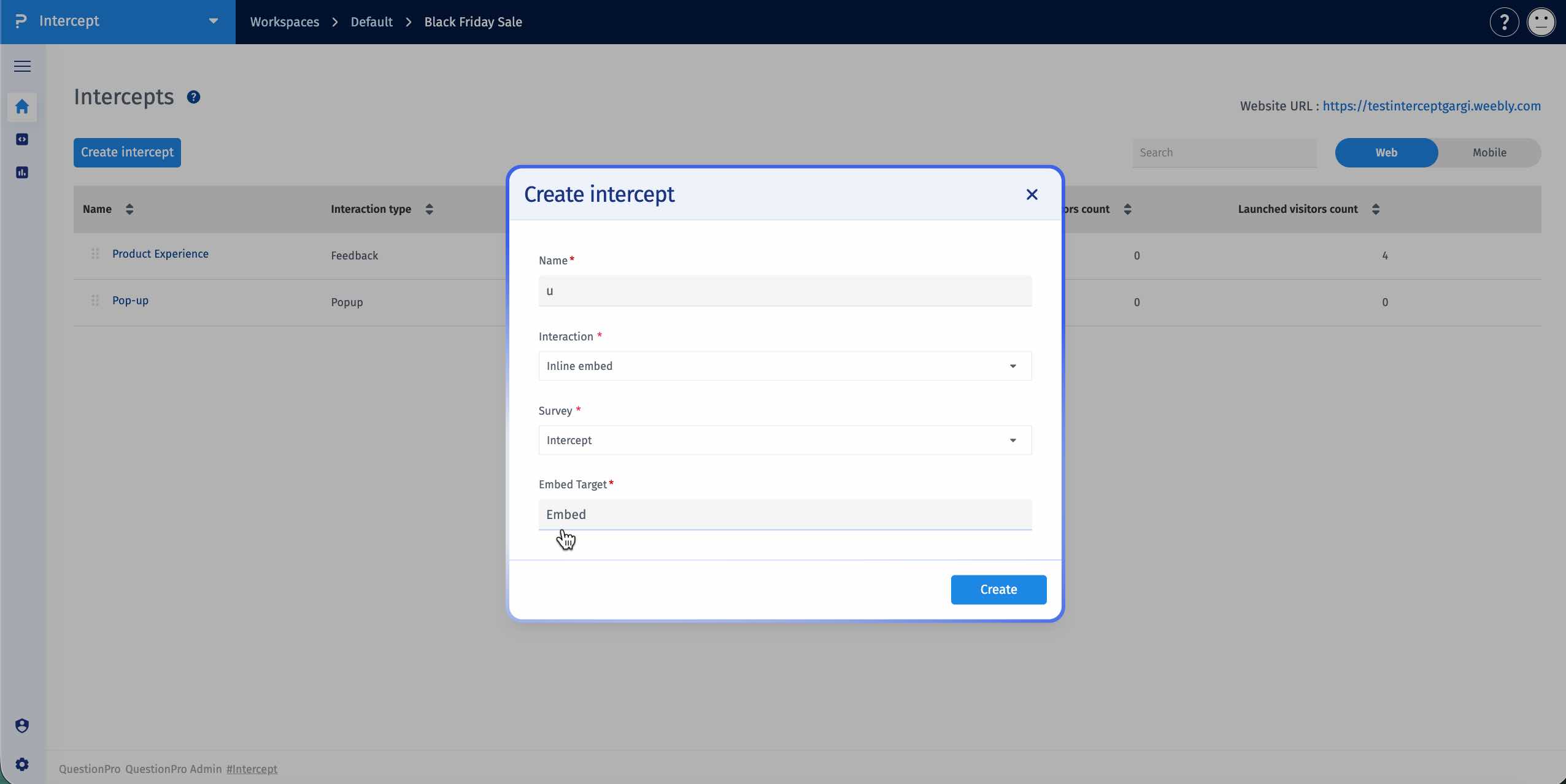Click the Name column header text
1566x784 pixels.
click(x=97, y=209)
